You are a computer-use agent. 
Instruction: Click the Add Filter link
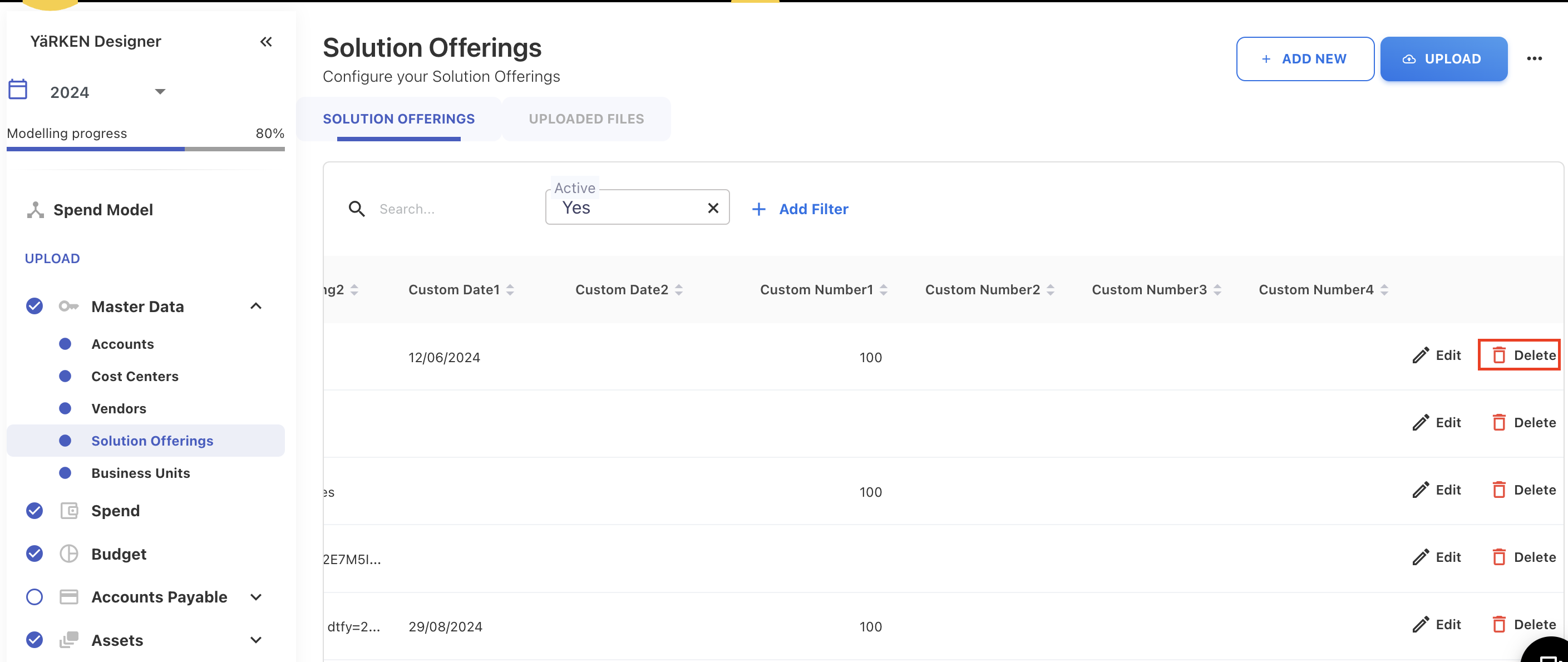click(x=800, y=209)
